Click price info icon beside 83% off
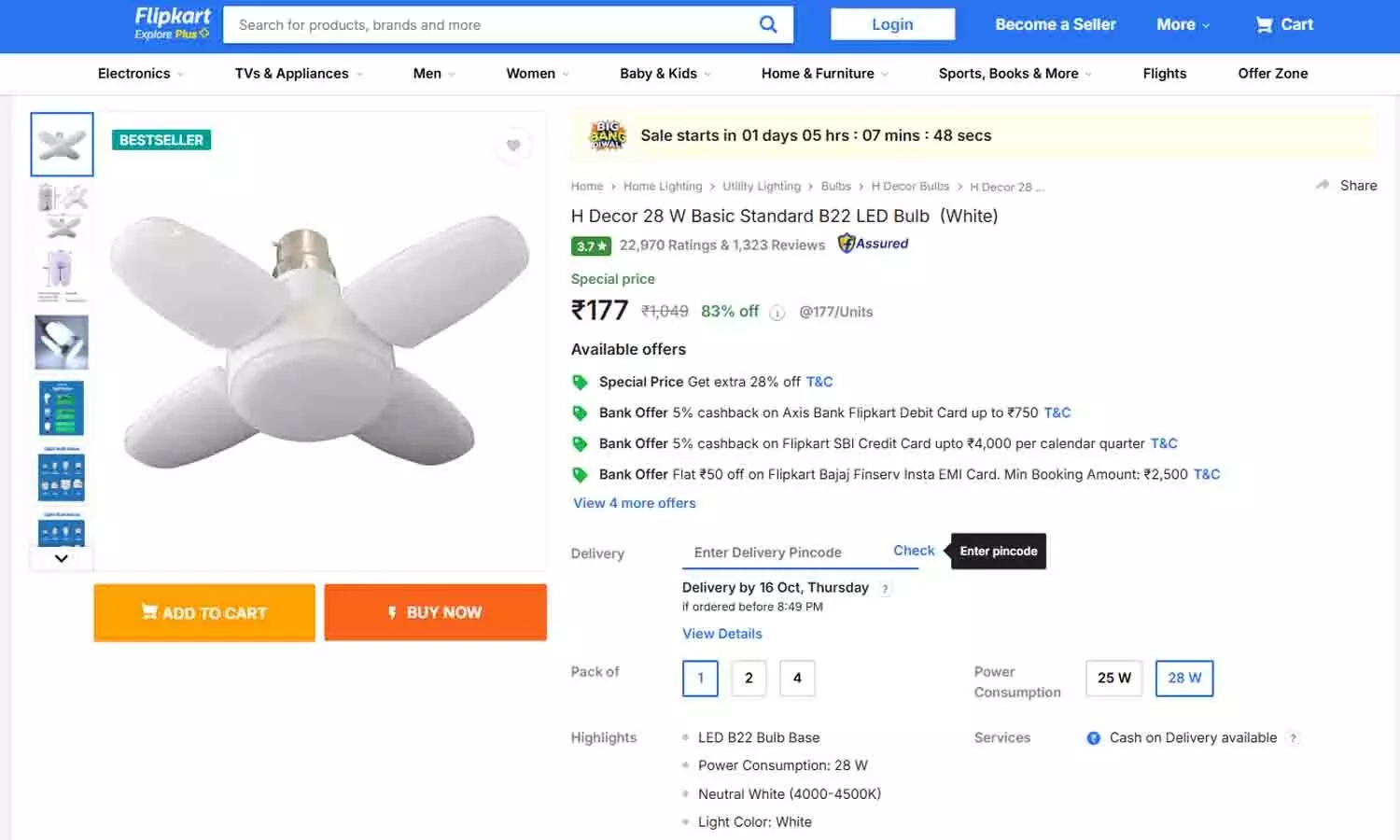The height and width of the screenshot is (840, 1400). (777, 313)
